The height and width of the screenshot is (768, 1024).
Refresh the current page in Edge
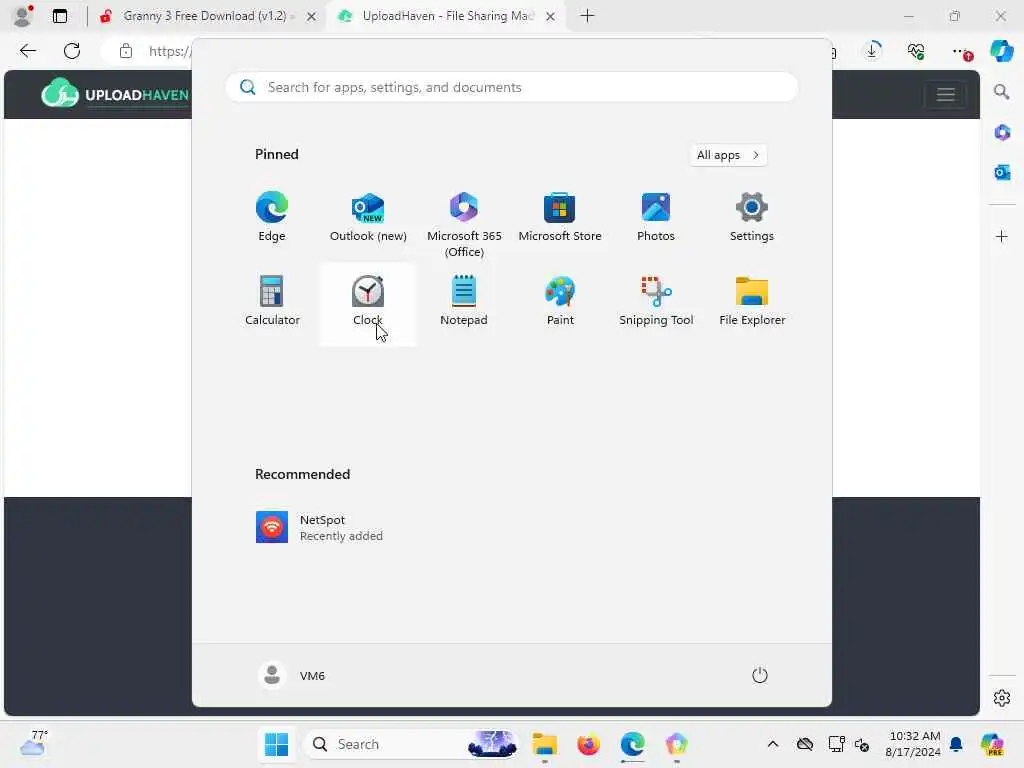tap(72, 51)
